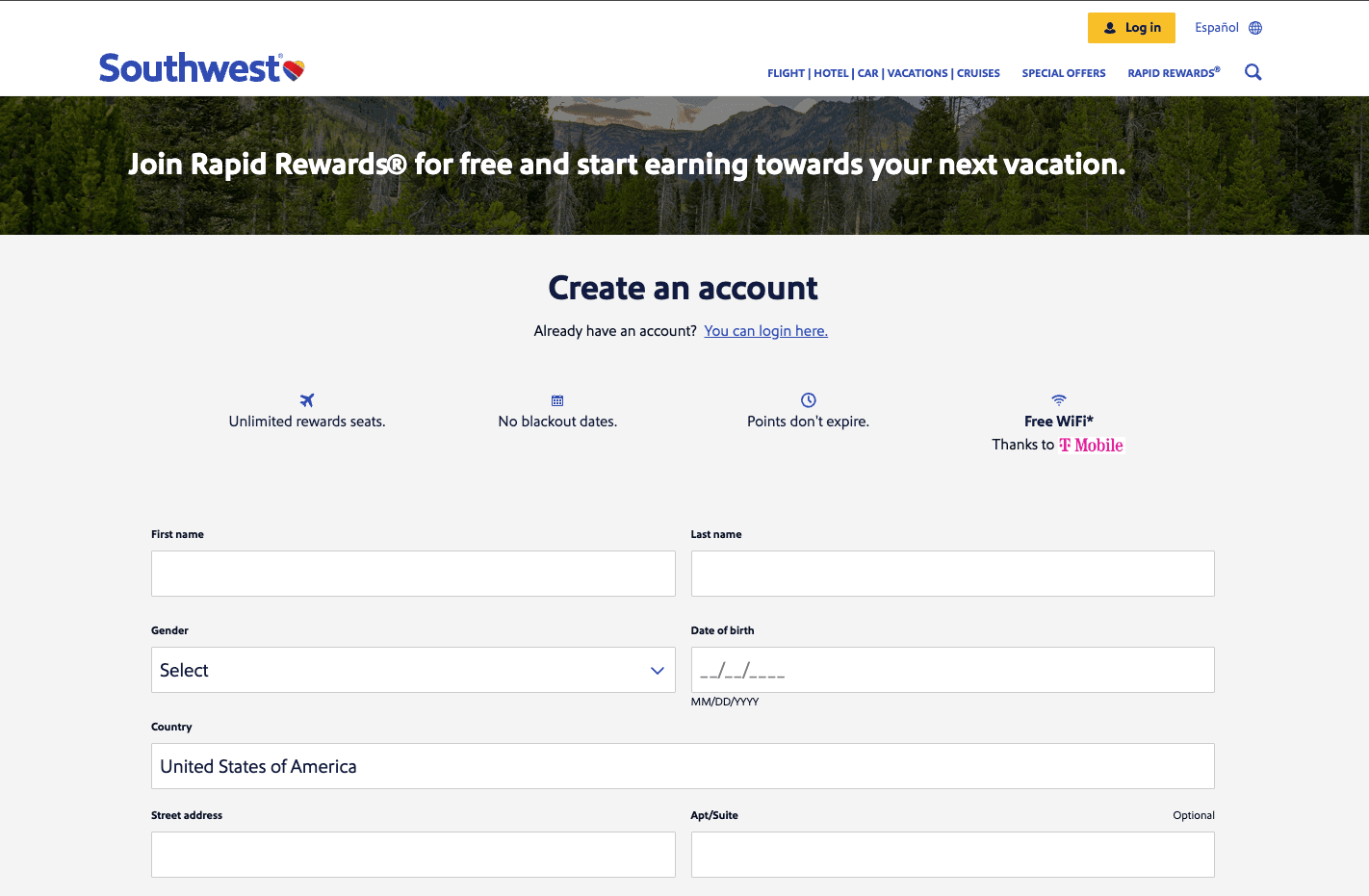The image size is (1369, 896).
Task: Click the Date of birth field
Action: tap(952, 670)
